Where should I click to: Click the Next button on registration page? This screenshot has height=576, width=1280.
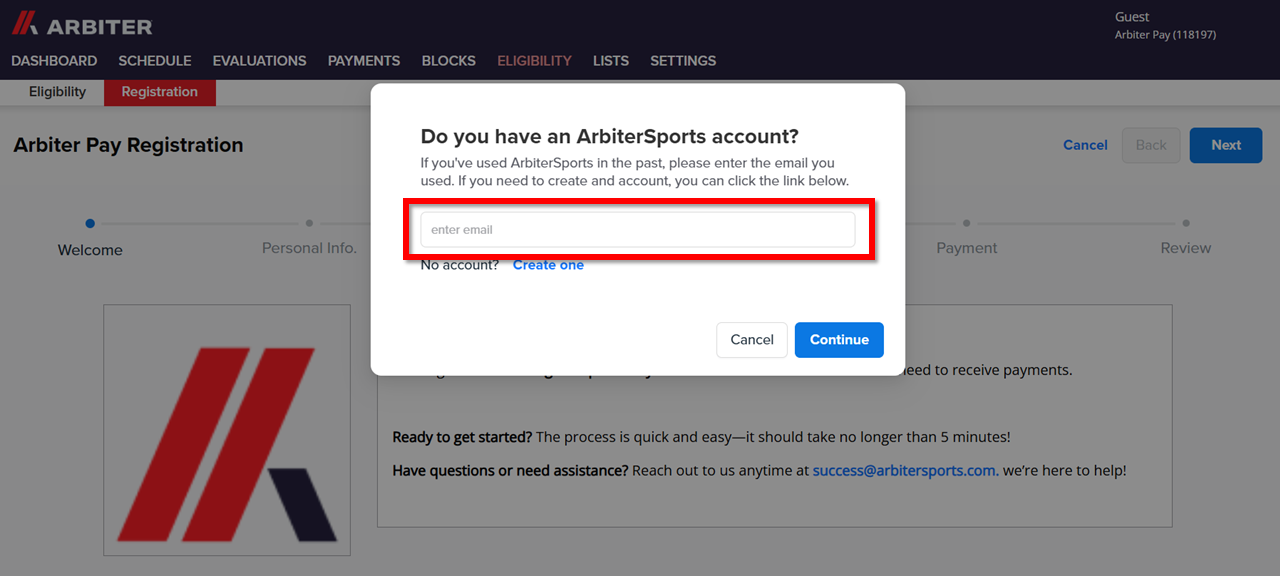pos(1226,145)
